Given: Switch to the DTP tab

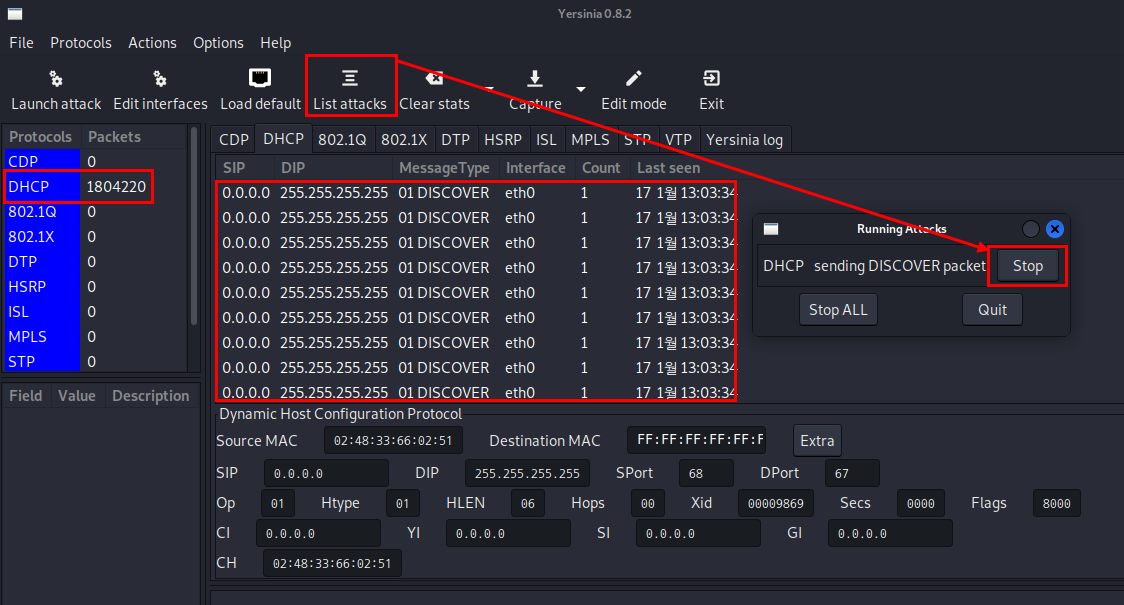Looking at the screenshot, I should tap(455, 140).
